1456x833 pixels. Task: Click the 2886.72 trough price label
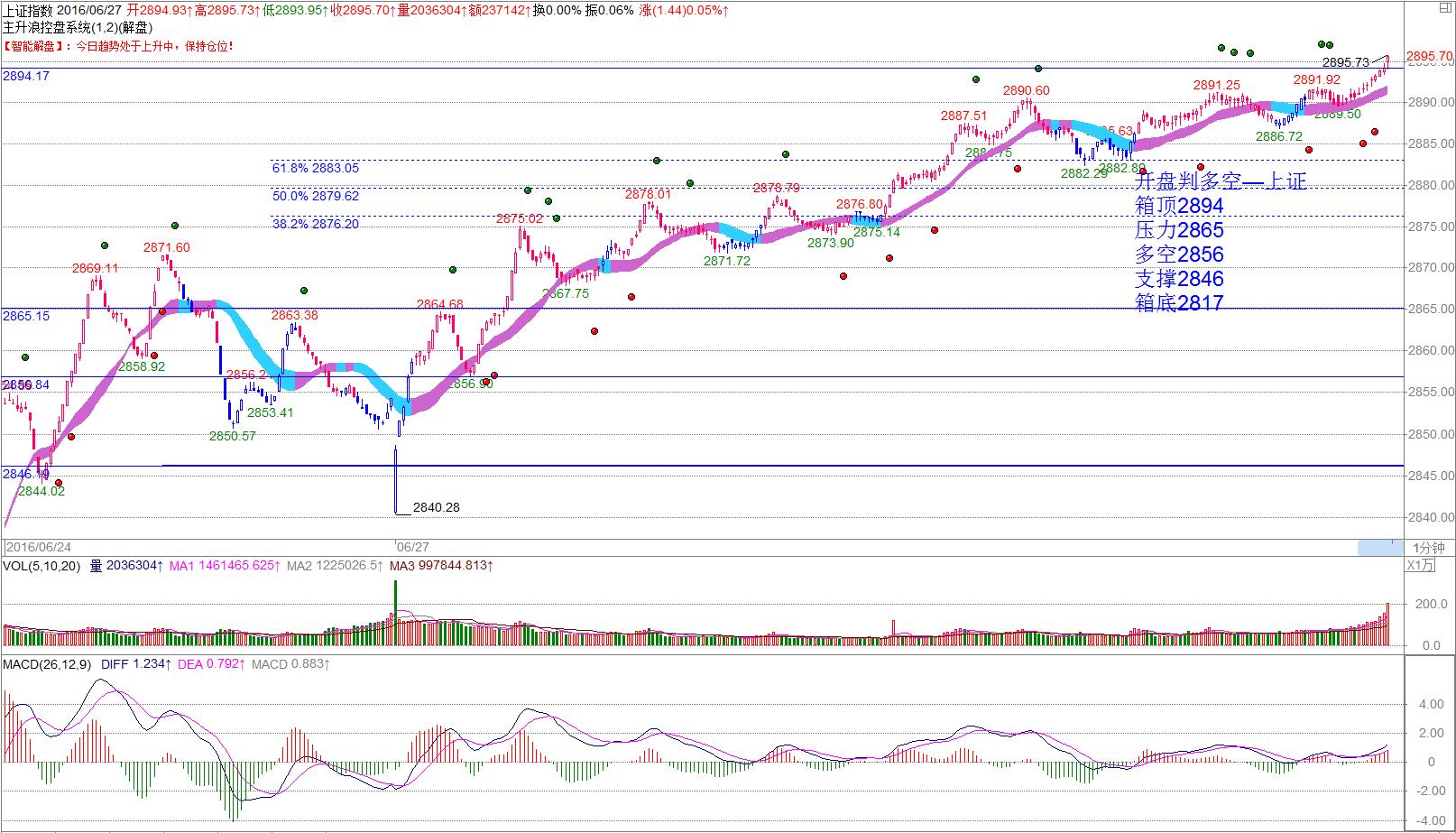(x=1279, y=136)
